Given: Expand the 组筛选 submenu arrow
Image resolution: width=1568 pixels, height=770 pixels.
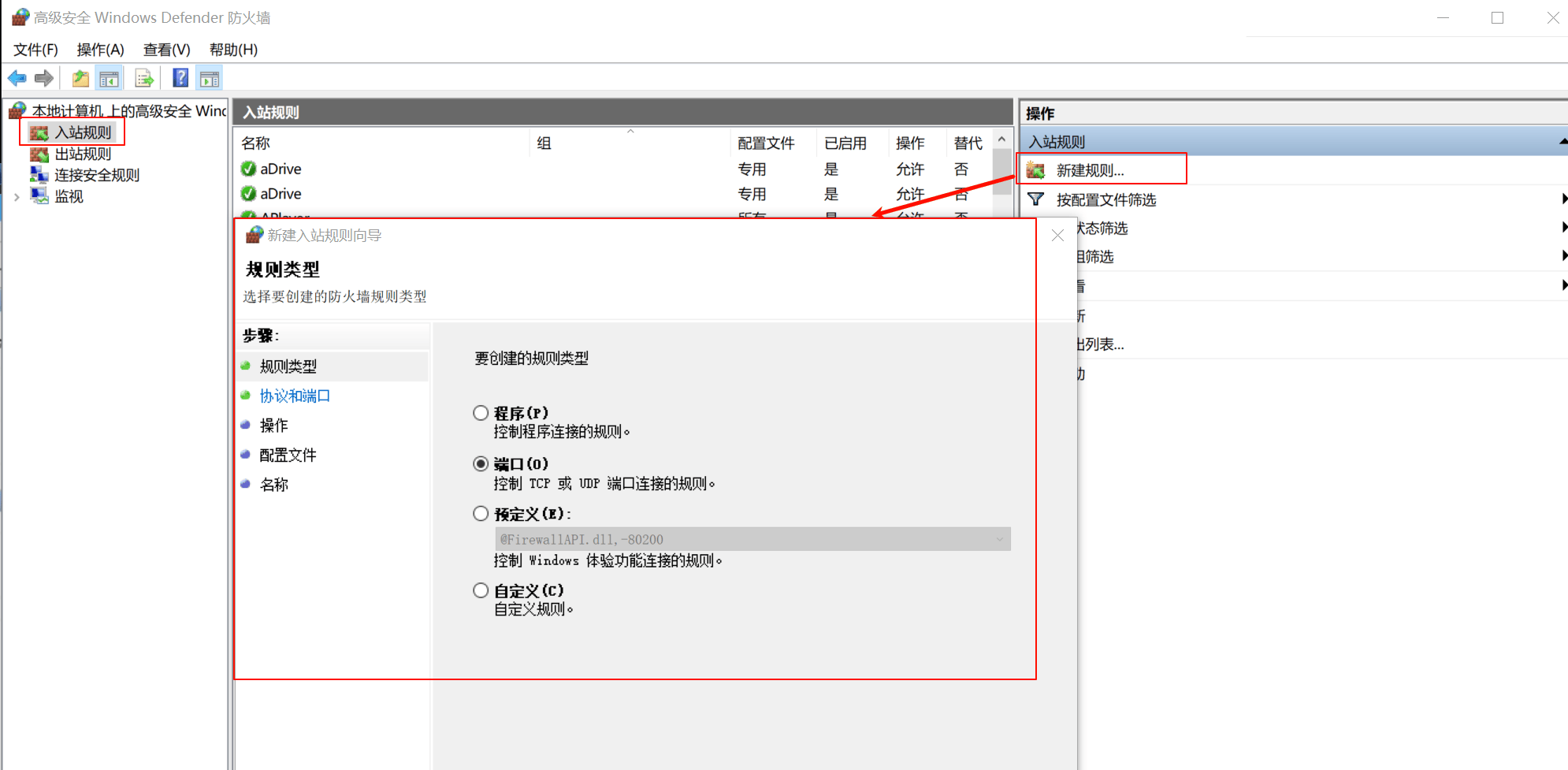Looking at the screenshot, I should 1563,255.
